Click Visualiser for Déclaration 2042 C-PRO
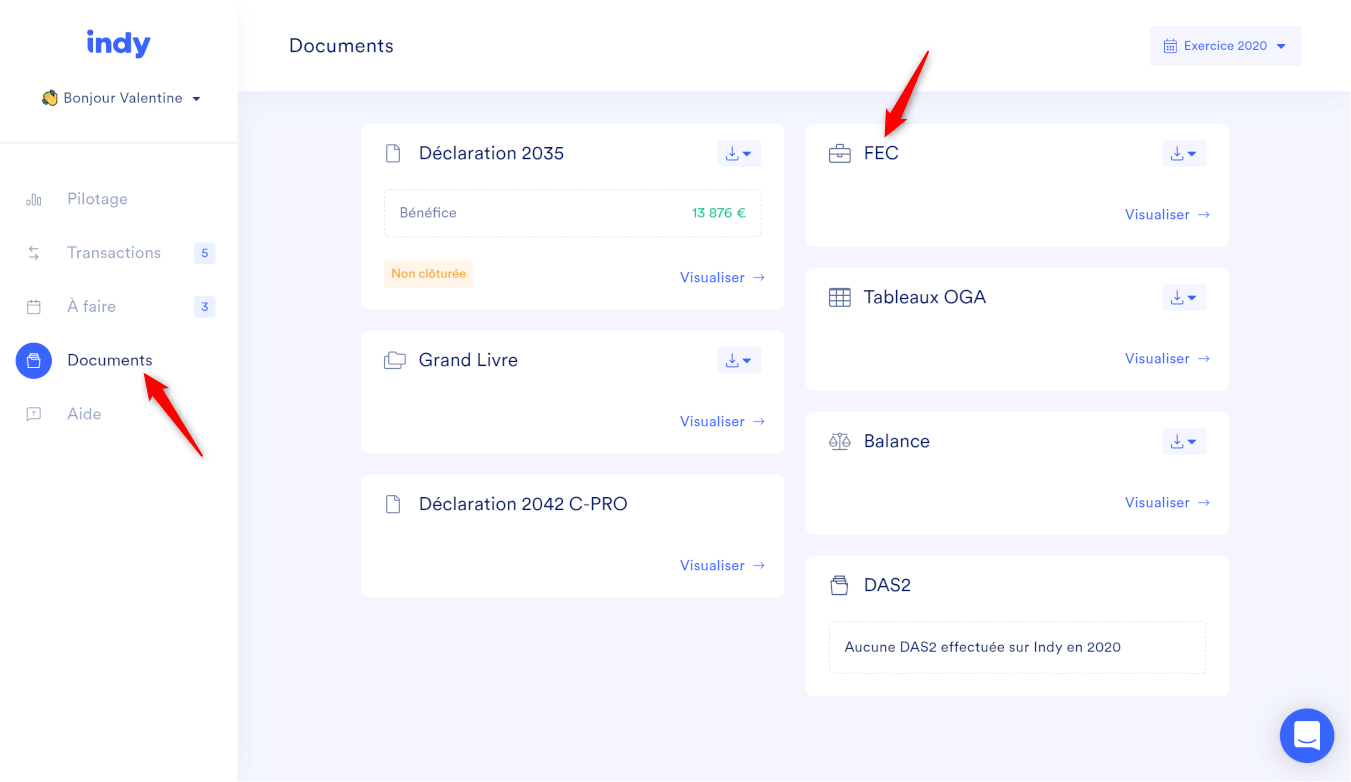This screenshot has width=1351, height=782. (721, 566)
